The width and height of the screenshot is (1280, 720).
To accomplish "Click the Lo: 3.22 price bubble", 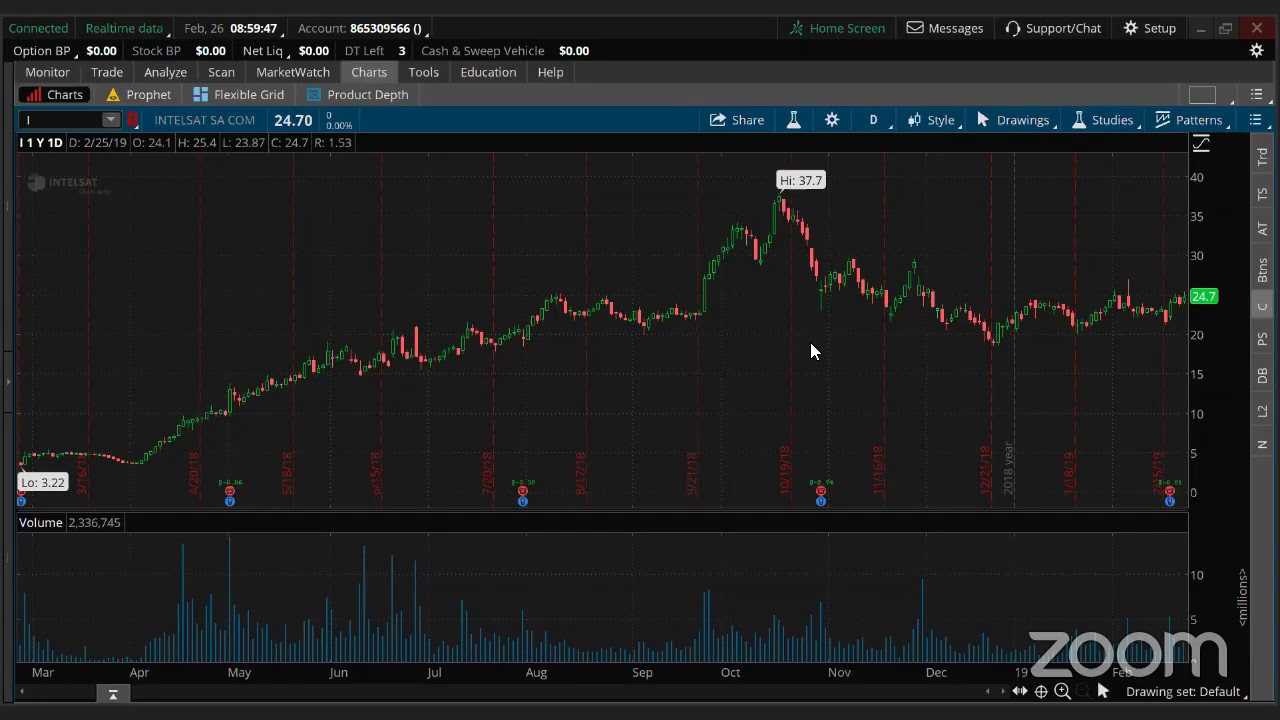I will click(43, 483).
